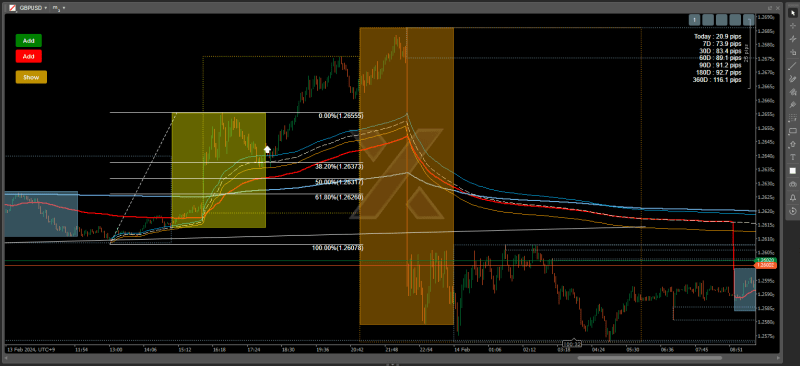Click the white color square in toolbar

point(792,171)
